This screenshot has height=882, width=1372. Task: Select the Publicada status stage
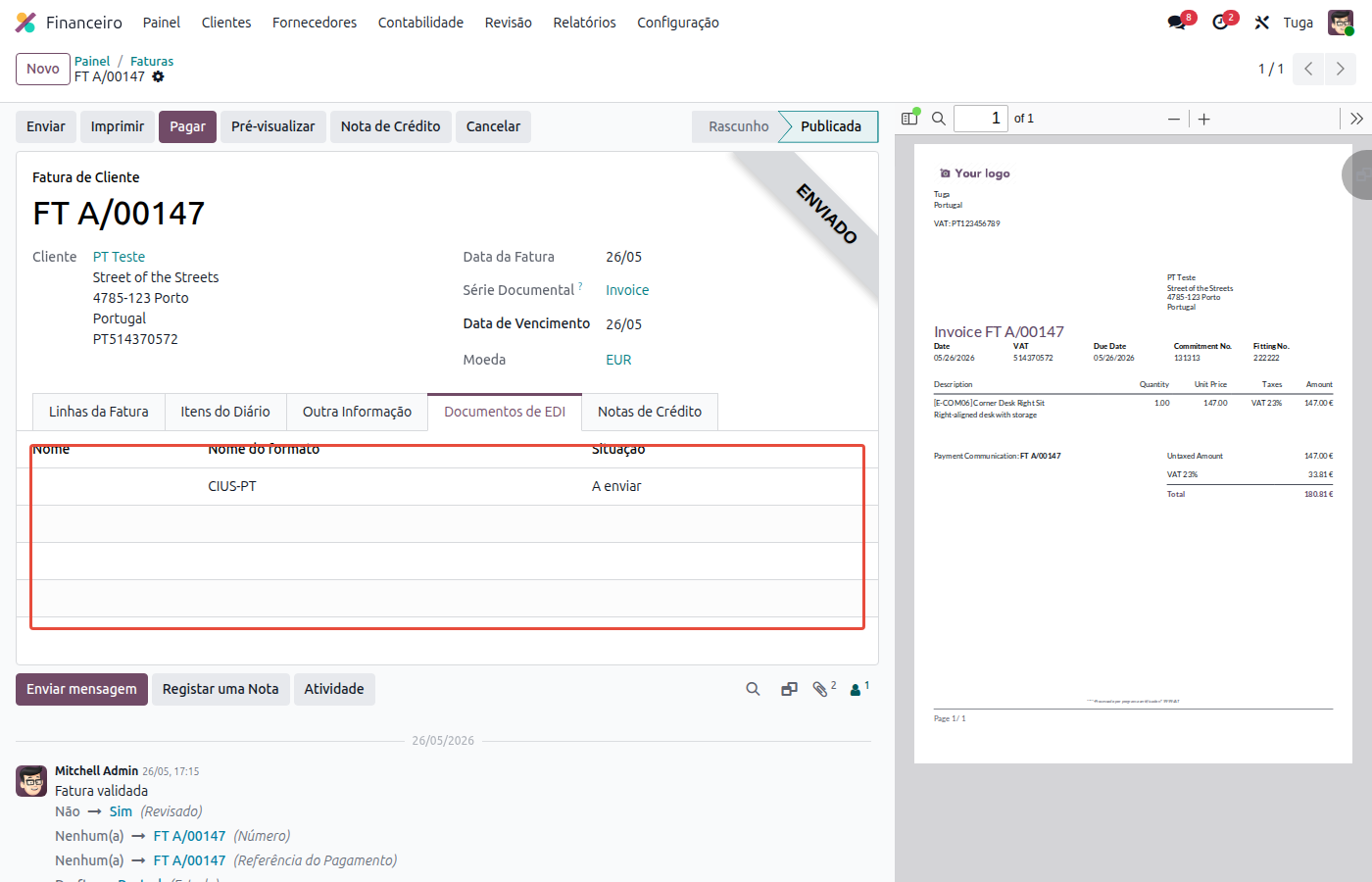(x=831, y=126)
